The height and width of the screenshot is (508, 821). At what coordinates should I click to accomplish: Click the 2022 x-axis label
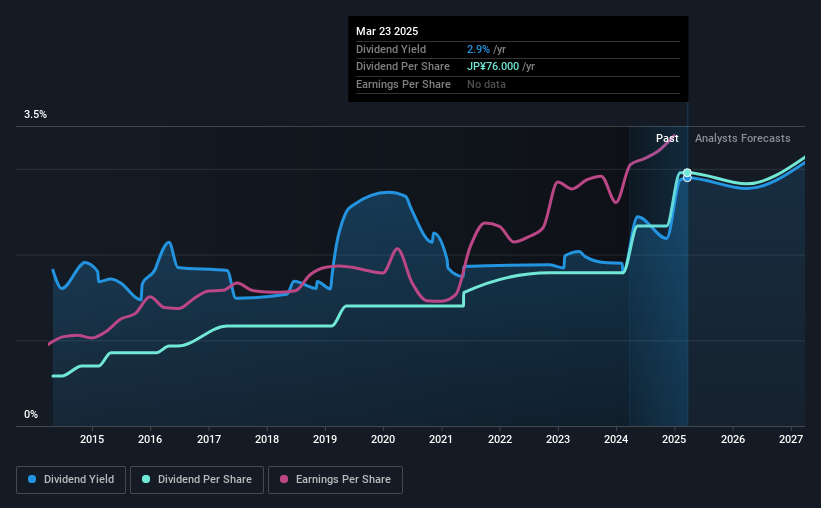(500, 439)
